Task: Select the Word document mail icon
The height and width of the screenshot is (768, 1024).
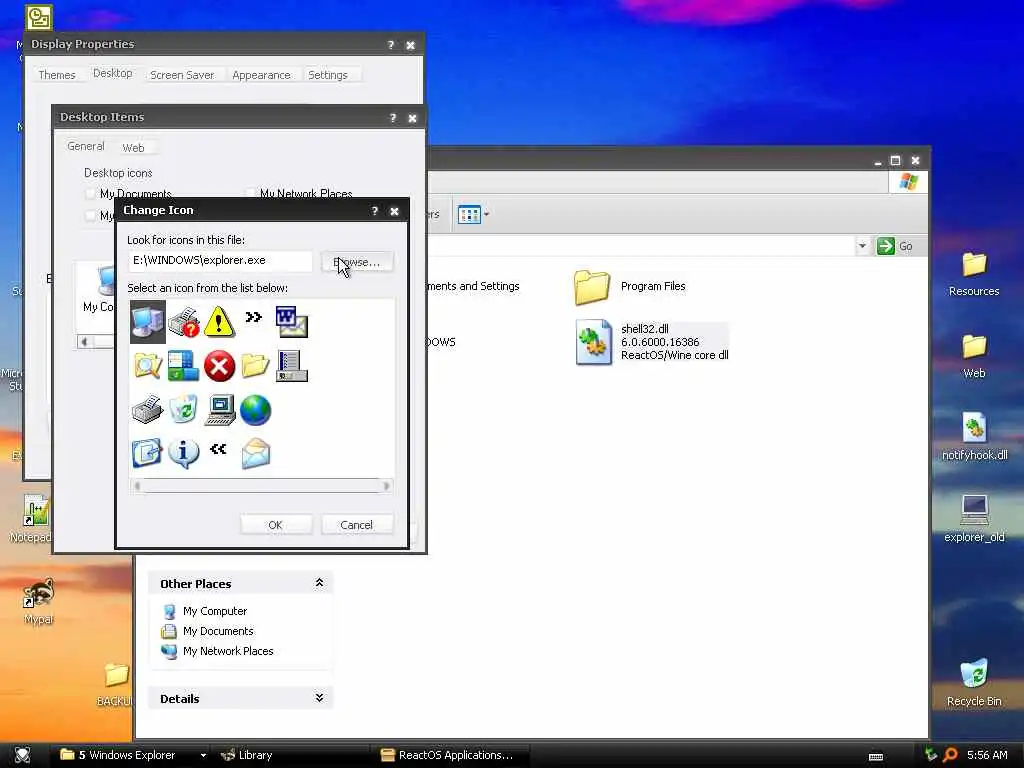Action: pyautogui.click(x=291, y=321)
